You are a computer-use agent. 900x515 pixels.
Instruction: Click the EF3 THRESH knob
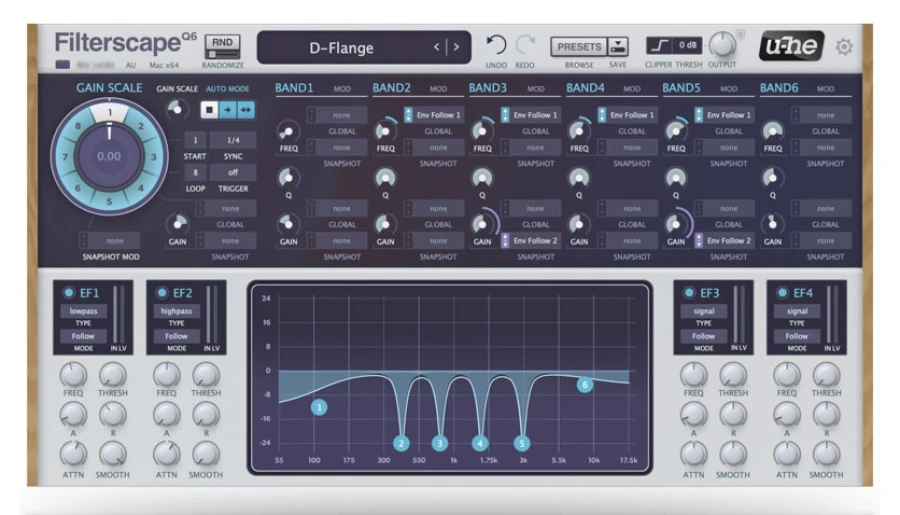click(x=733, y=375)
